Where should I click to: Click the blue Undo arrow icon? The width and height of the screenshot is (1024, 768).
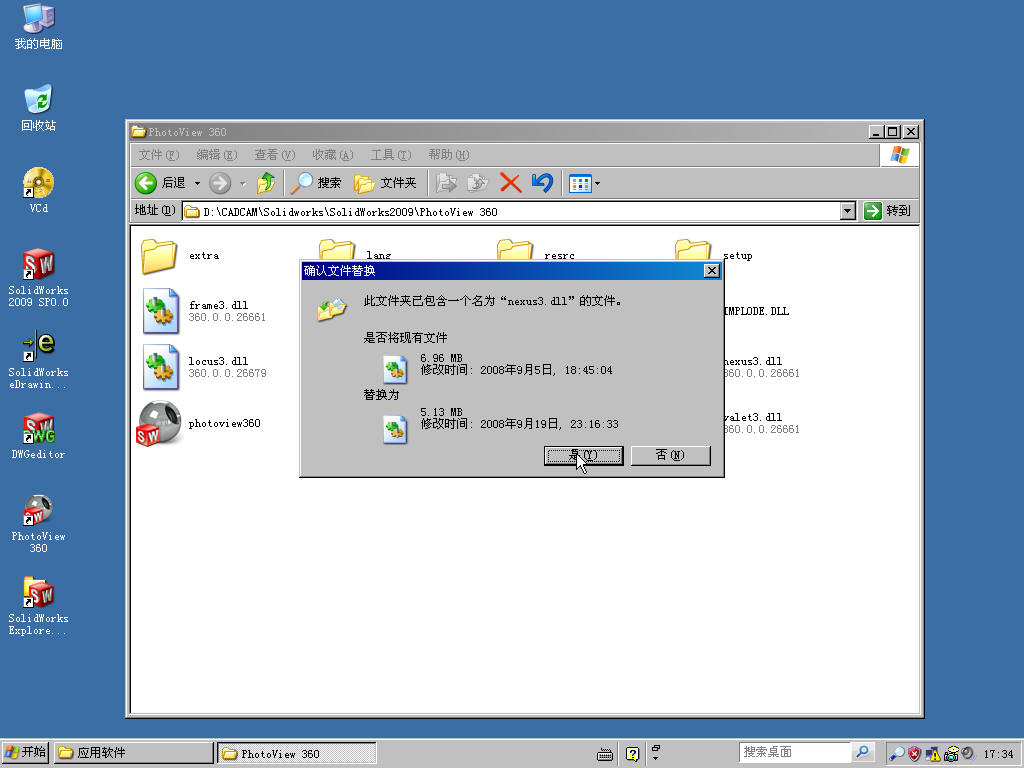pyautogui.click(x=542, y=183)
